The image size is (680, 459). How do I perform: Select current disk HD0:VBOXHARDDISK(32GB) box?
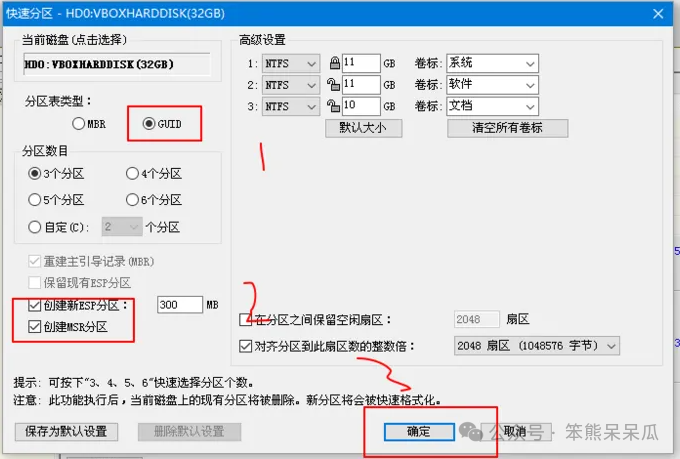pyautogui.click(x=117, y=64)
